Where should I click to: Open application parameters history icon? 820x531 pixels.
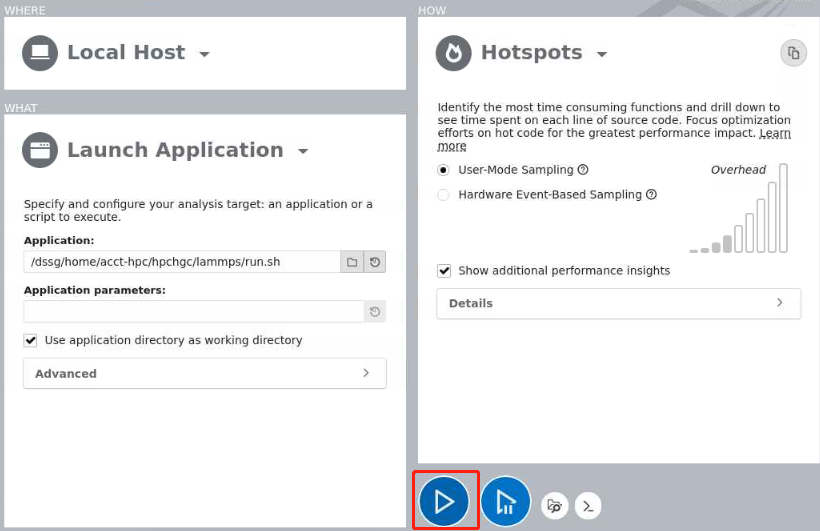pos(375,312)
